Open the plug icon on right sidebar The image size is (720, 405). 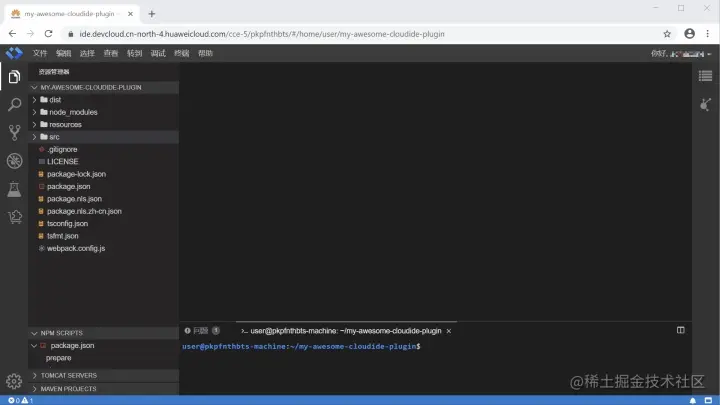pyautogui.click(x=705, y=105)
